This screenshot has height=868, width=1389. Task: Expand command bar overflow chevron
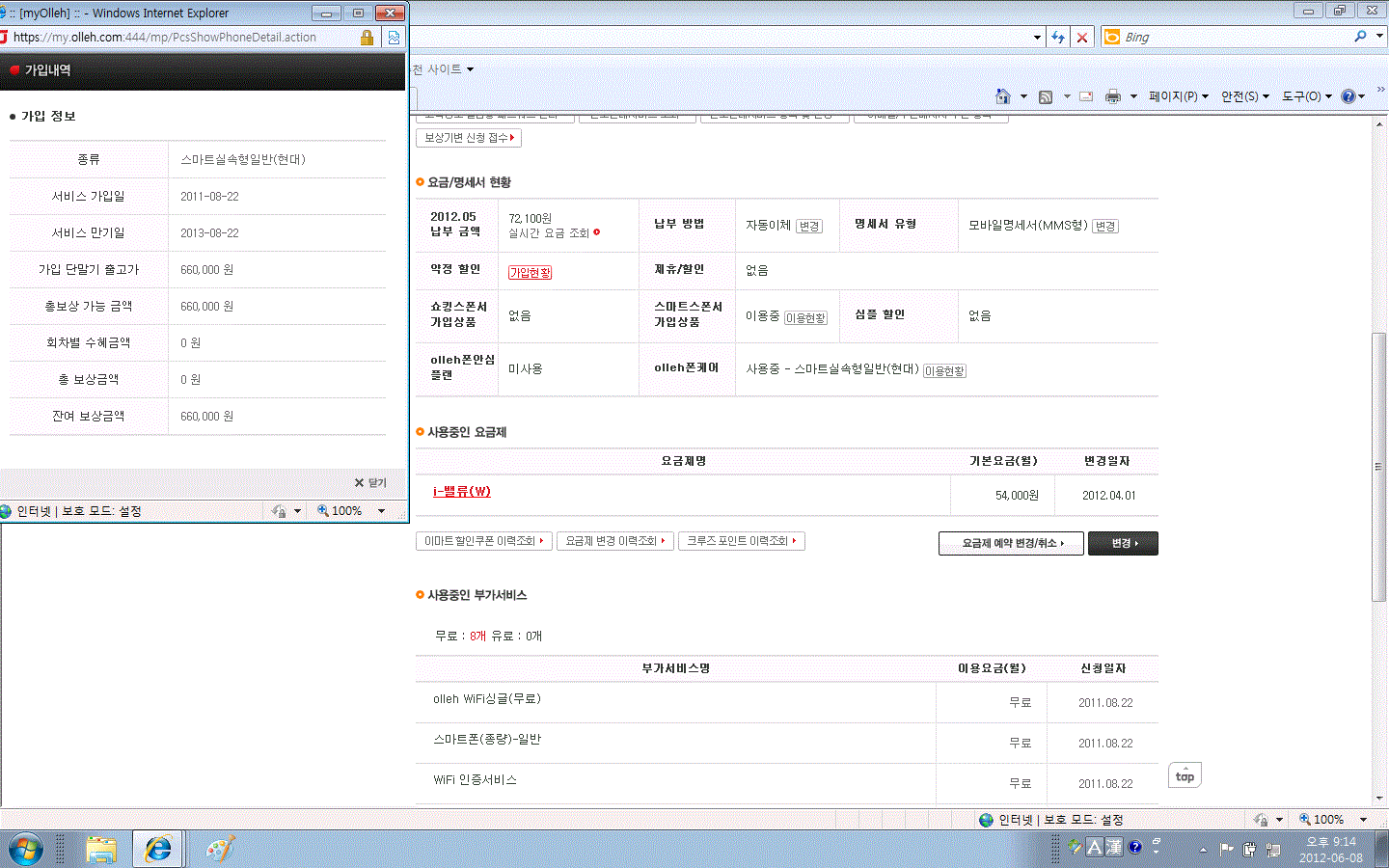pyautogui.click(x=1380, y=90)
